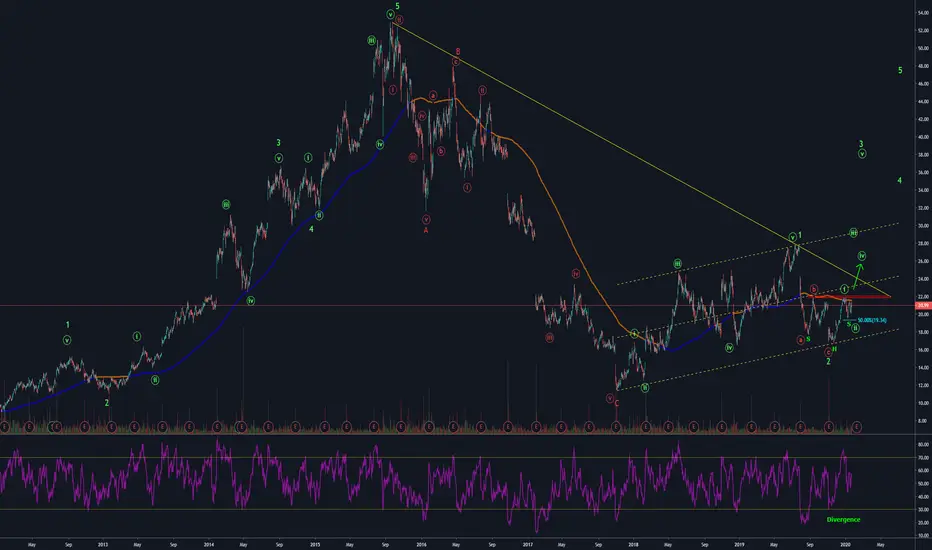This screenshot has width=932, height=550.
Task: Click the 2017 label on the time axis
Action: [x=528, y=544]
